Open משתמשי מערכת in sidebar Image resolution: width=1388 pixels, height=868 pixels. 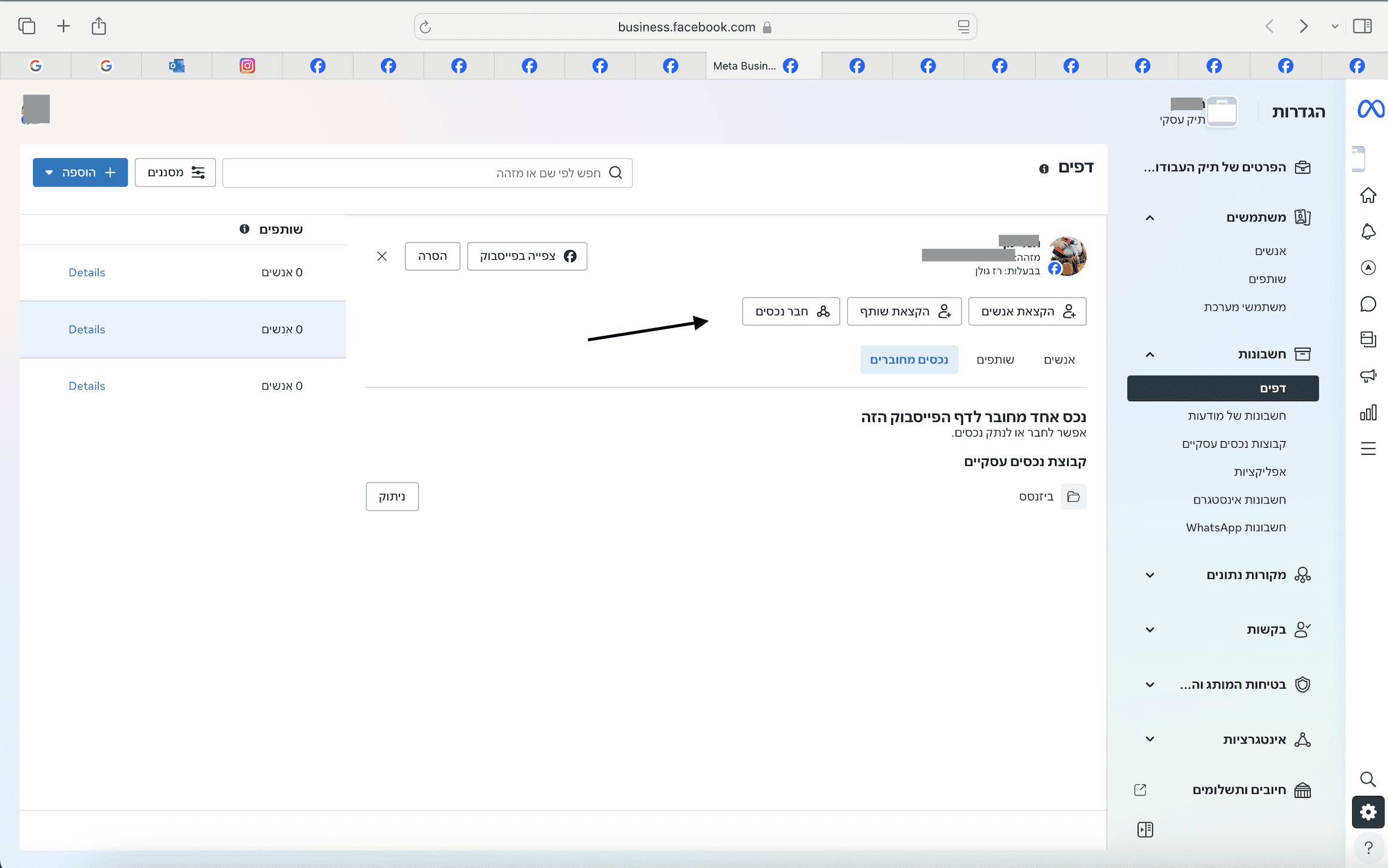click(x=1245, y=307)
